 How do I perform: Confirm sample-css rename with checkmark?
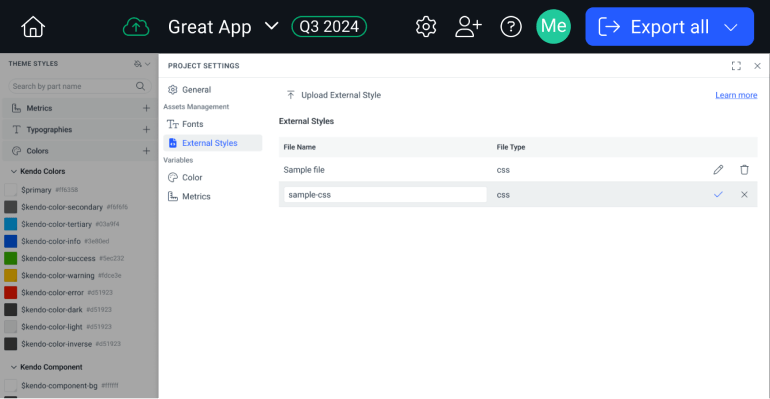point(718,195)
